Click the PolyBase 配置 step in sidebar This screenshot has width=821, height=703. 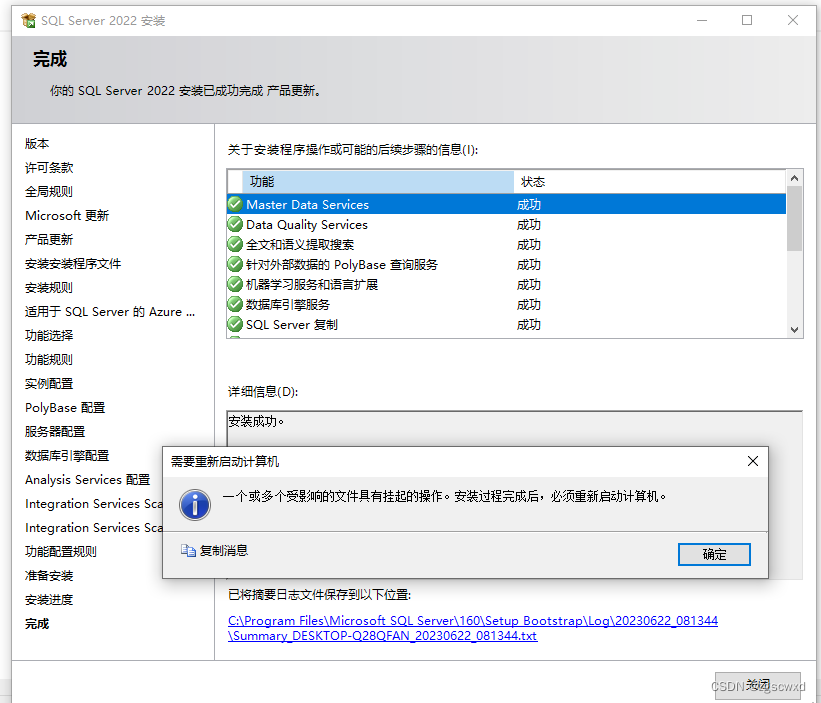pos(65,408)
